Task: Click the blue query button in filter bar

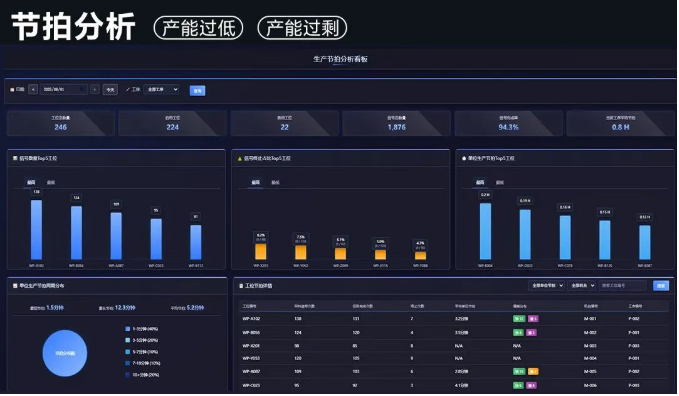Action: pyautogui.click(x=197, y=91)
